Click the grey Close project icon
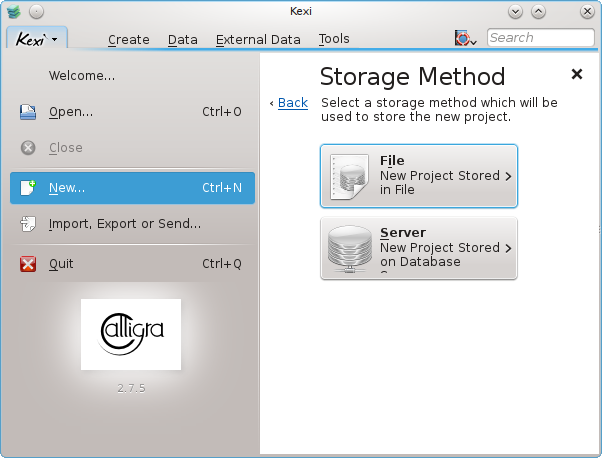Image resolution: width=602 pixels, height=458 pixels. (29, 148)
